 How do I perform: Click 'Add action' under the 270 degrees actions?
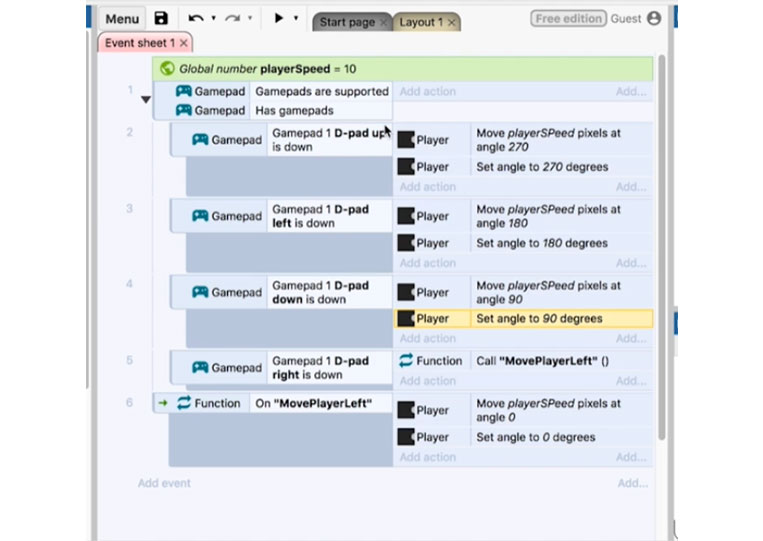428,187
